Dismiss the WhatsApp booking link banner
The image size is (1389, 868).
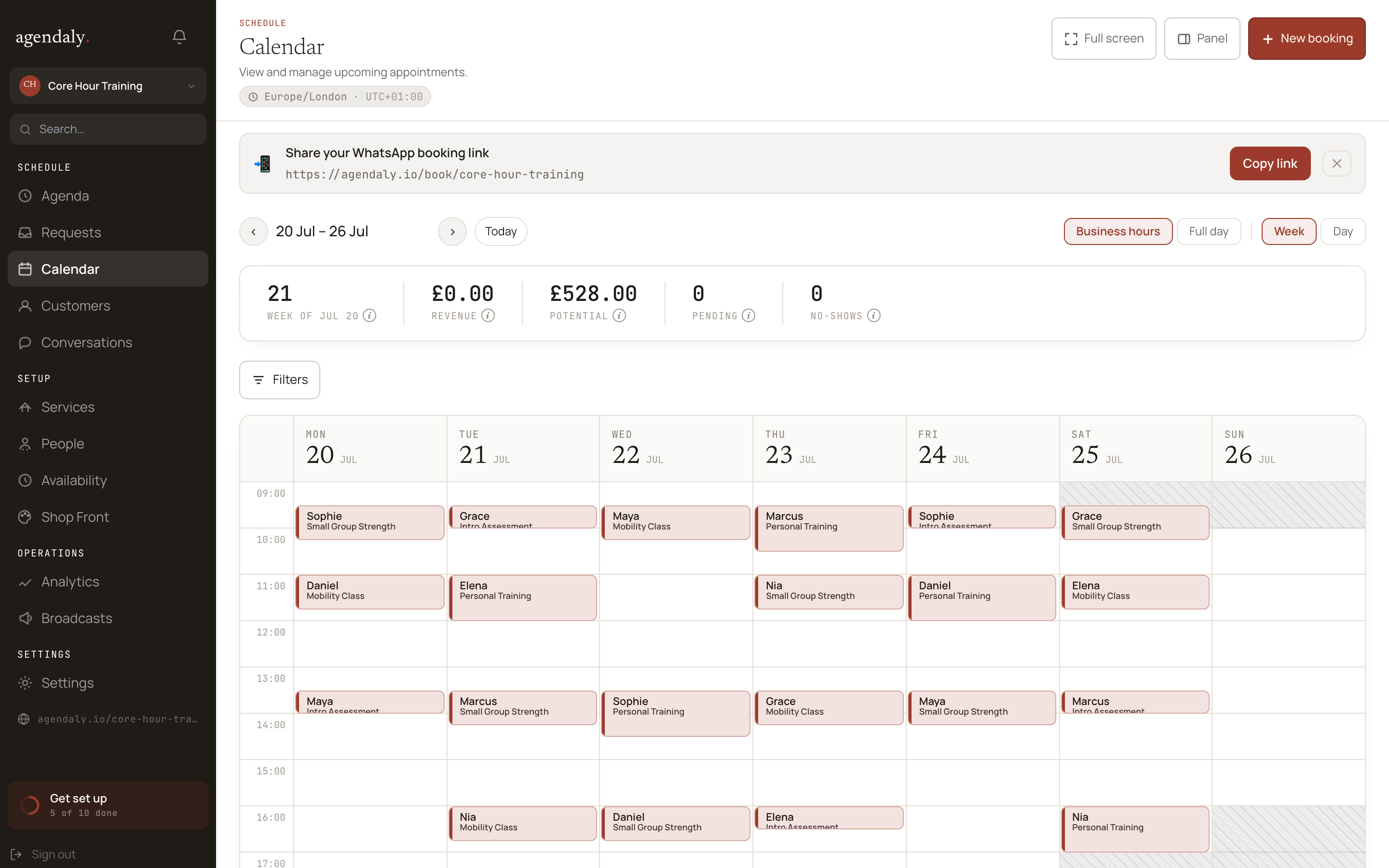click(x=1337, y=163)
